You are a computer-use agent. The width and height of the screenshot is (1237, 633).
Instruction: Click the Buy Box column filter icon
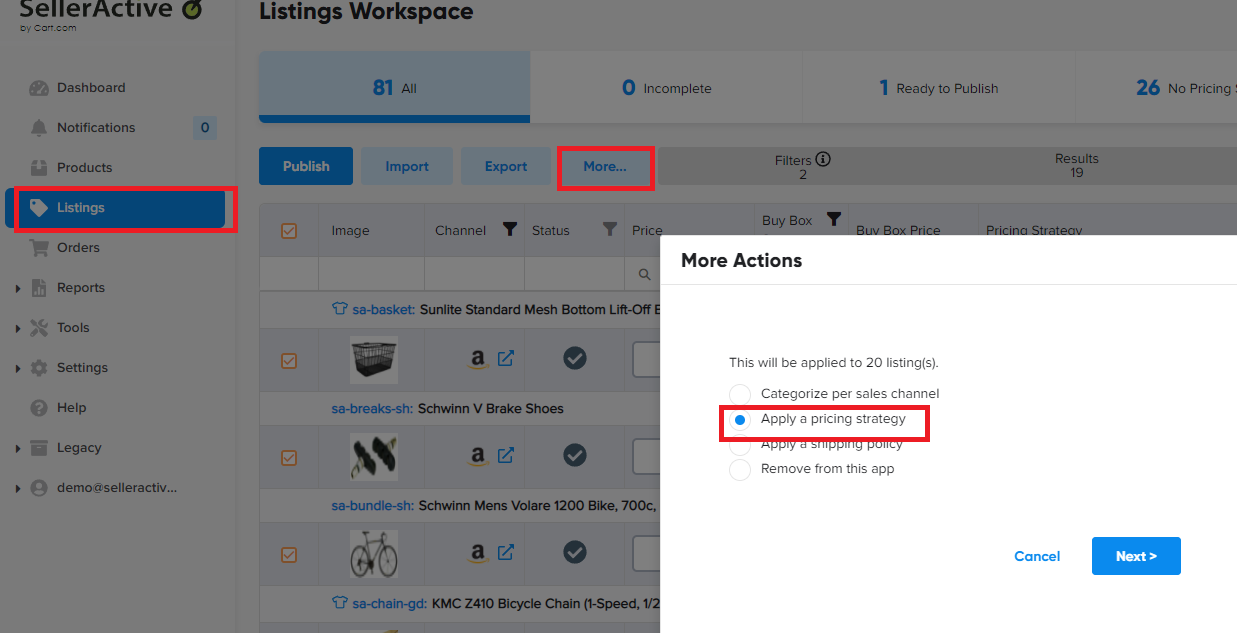coord(833,219)
